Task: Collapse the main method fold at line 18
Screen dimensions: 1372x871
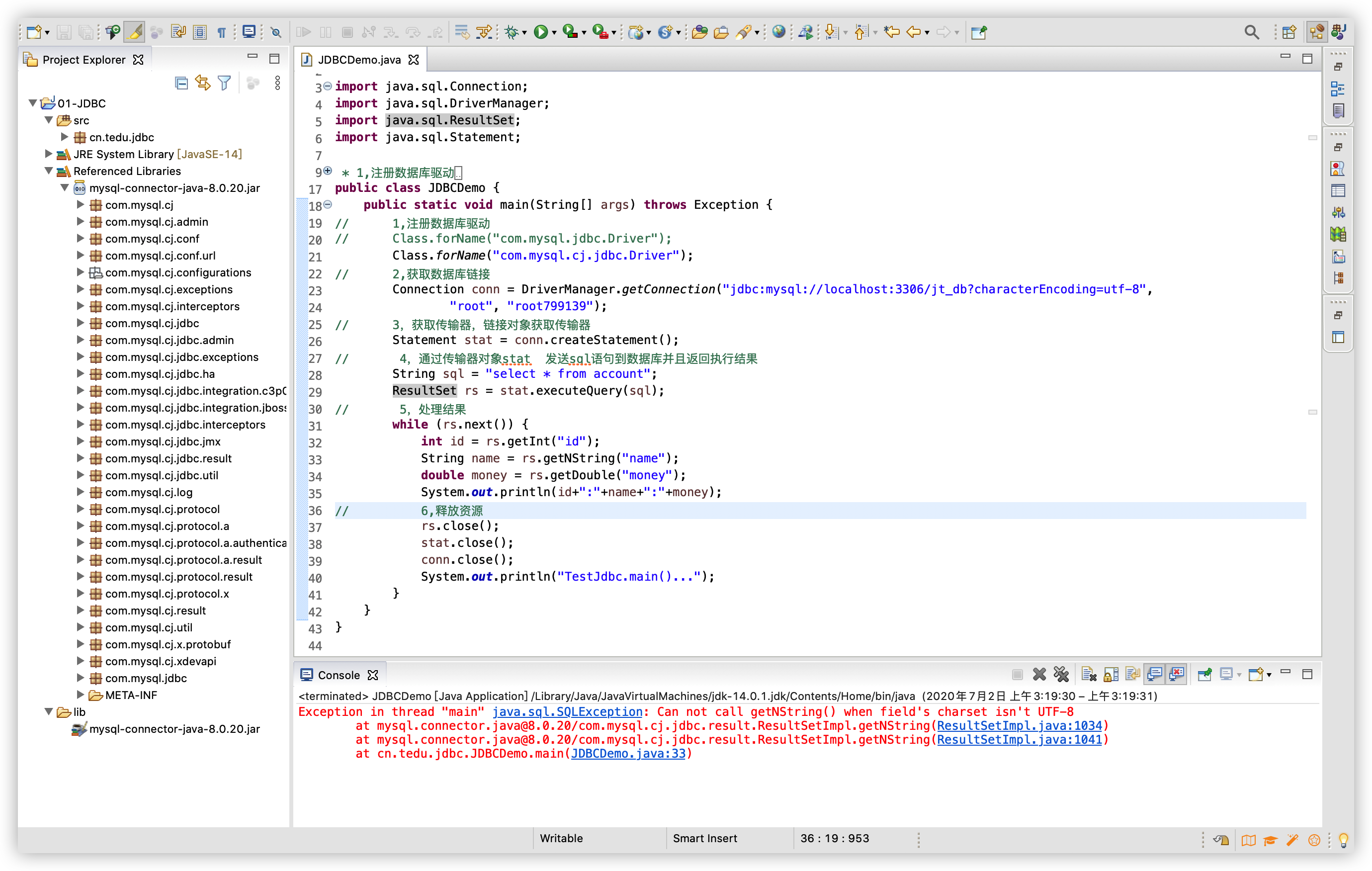Action: click(328, 204)
